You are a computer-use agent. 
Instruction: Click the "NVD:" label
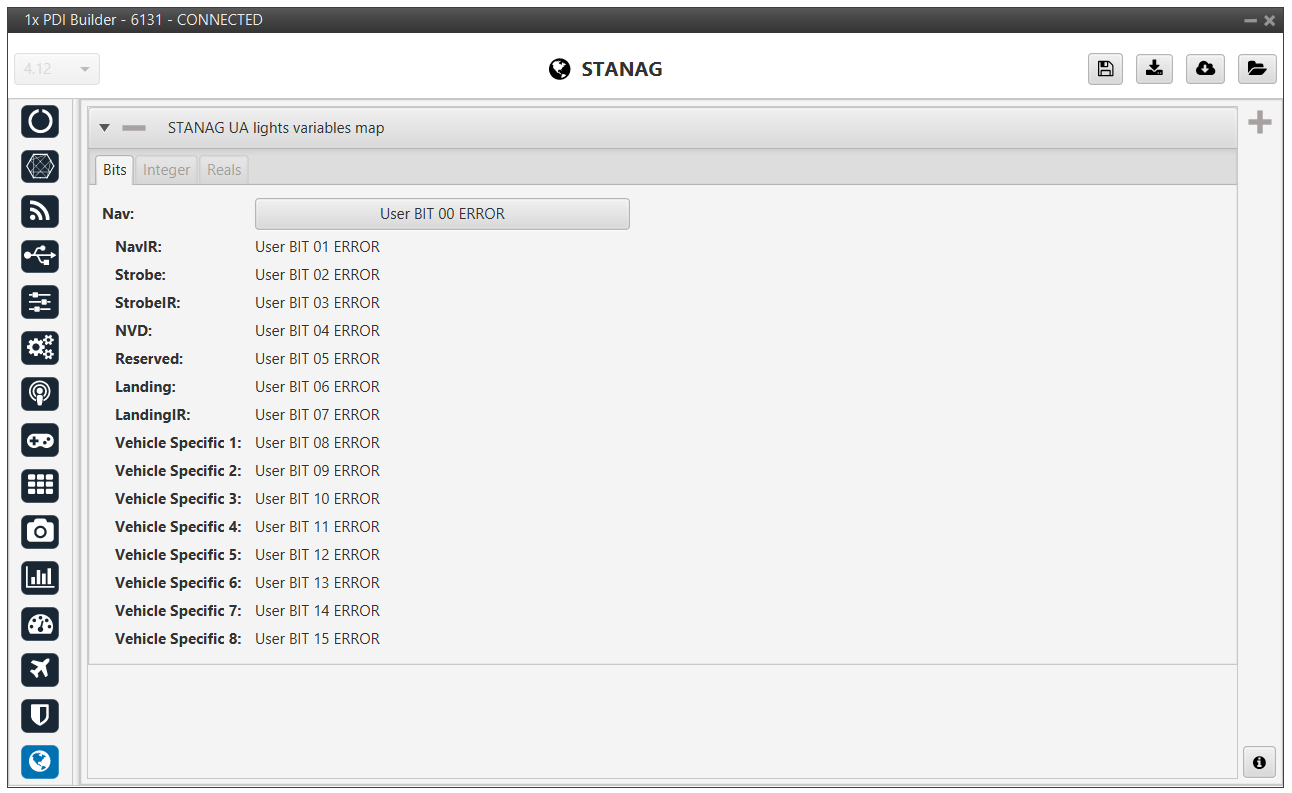pyautogui.click(x=134, y=331)
